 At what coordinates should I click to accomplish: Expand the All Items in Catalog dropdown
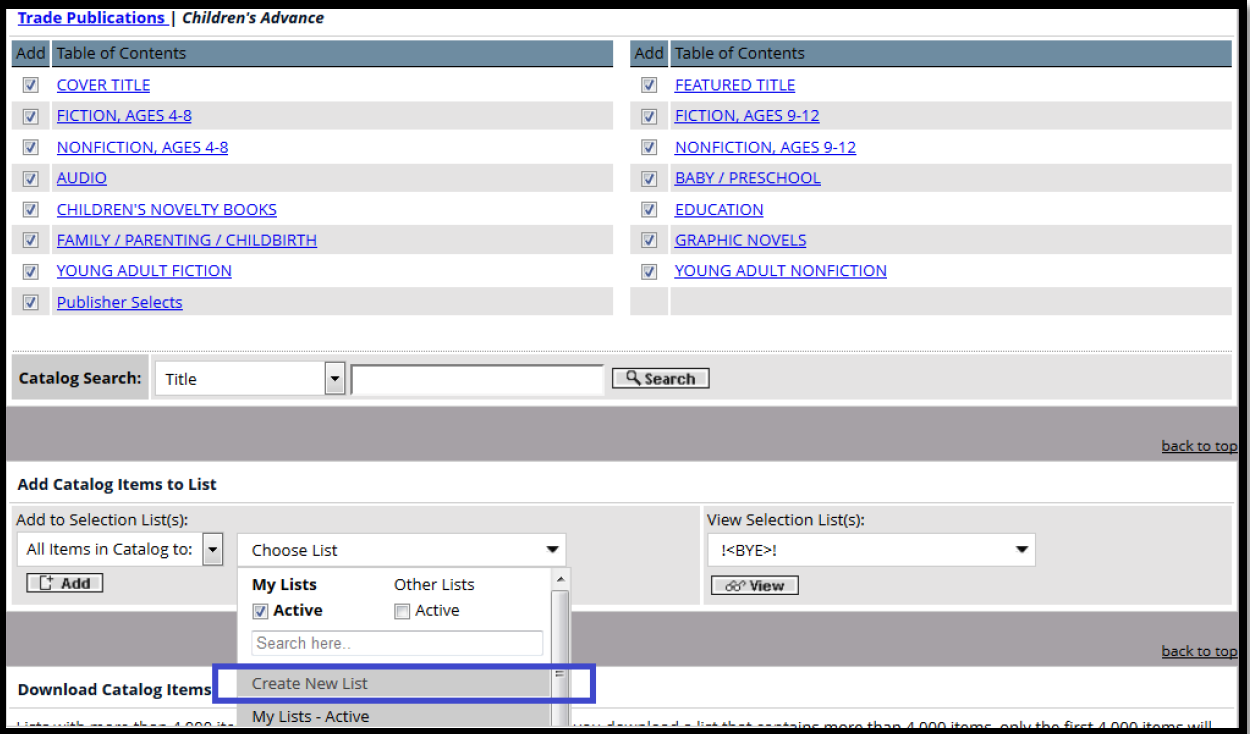click(x=212, y=549)
